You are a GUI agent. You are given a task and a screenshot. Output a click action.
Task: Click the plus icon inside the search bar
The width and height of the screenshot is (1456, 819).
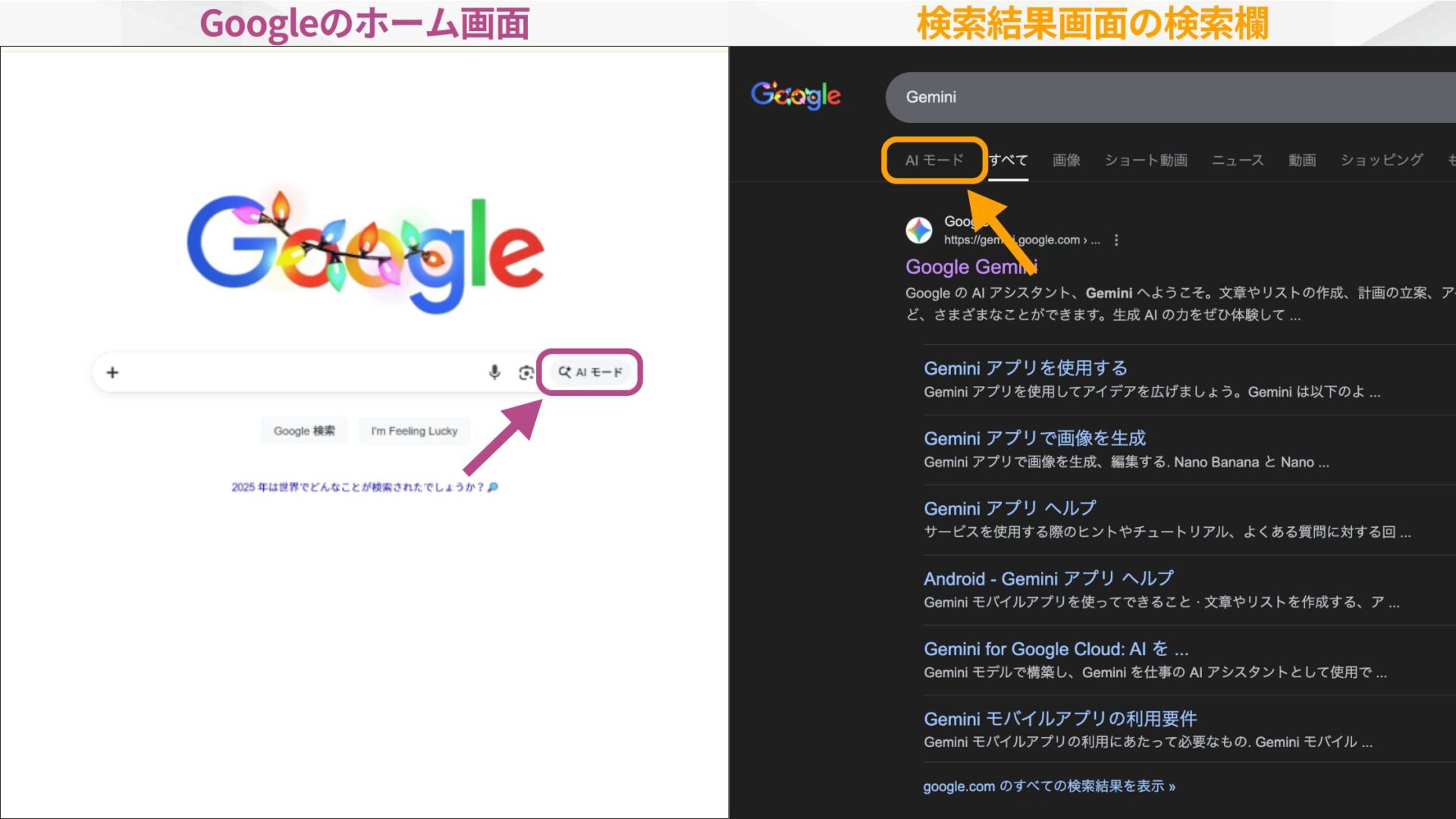(112, 372)
